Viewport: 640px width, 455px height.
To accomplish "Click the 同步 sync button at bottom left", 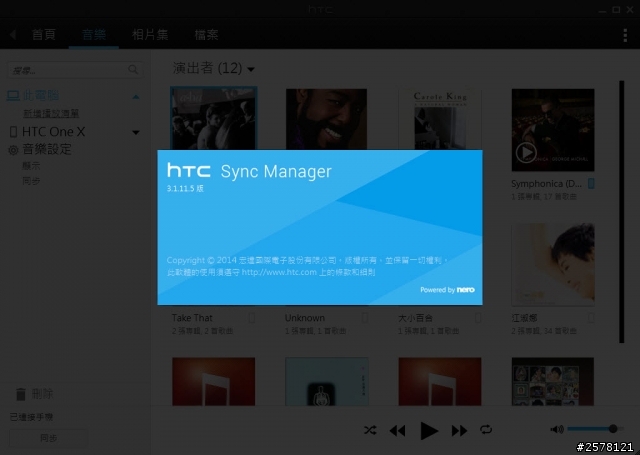I will (48, 438).
